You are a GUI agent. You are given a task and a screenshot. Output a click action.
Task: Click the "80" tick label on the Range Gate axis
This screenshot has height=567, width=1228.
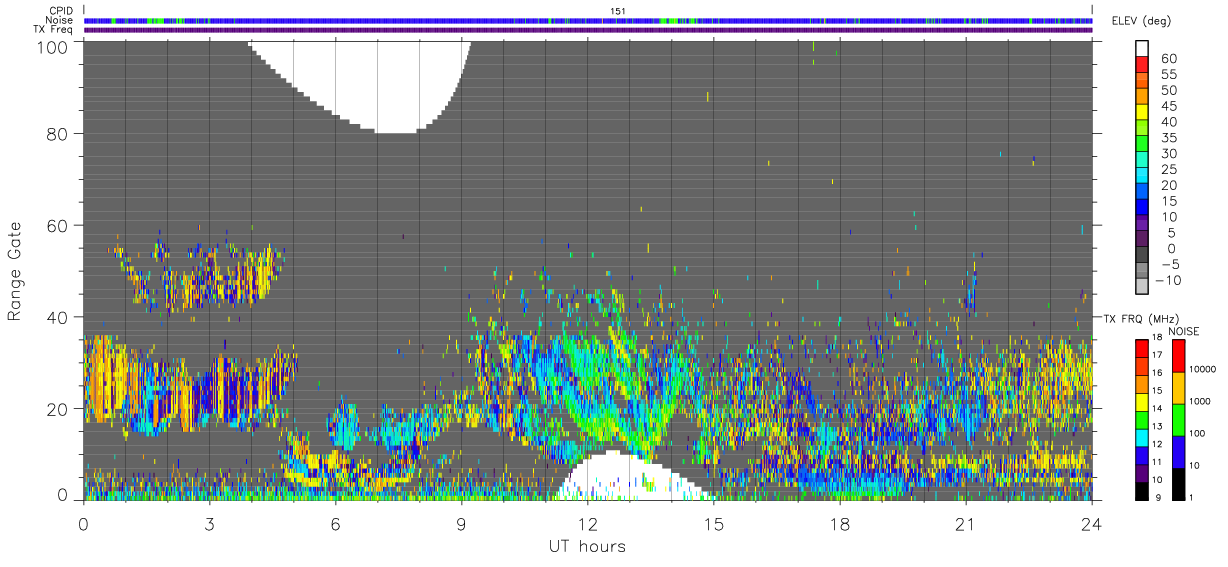58,134
